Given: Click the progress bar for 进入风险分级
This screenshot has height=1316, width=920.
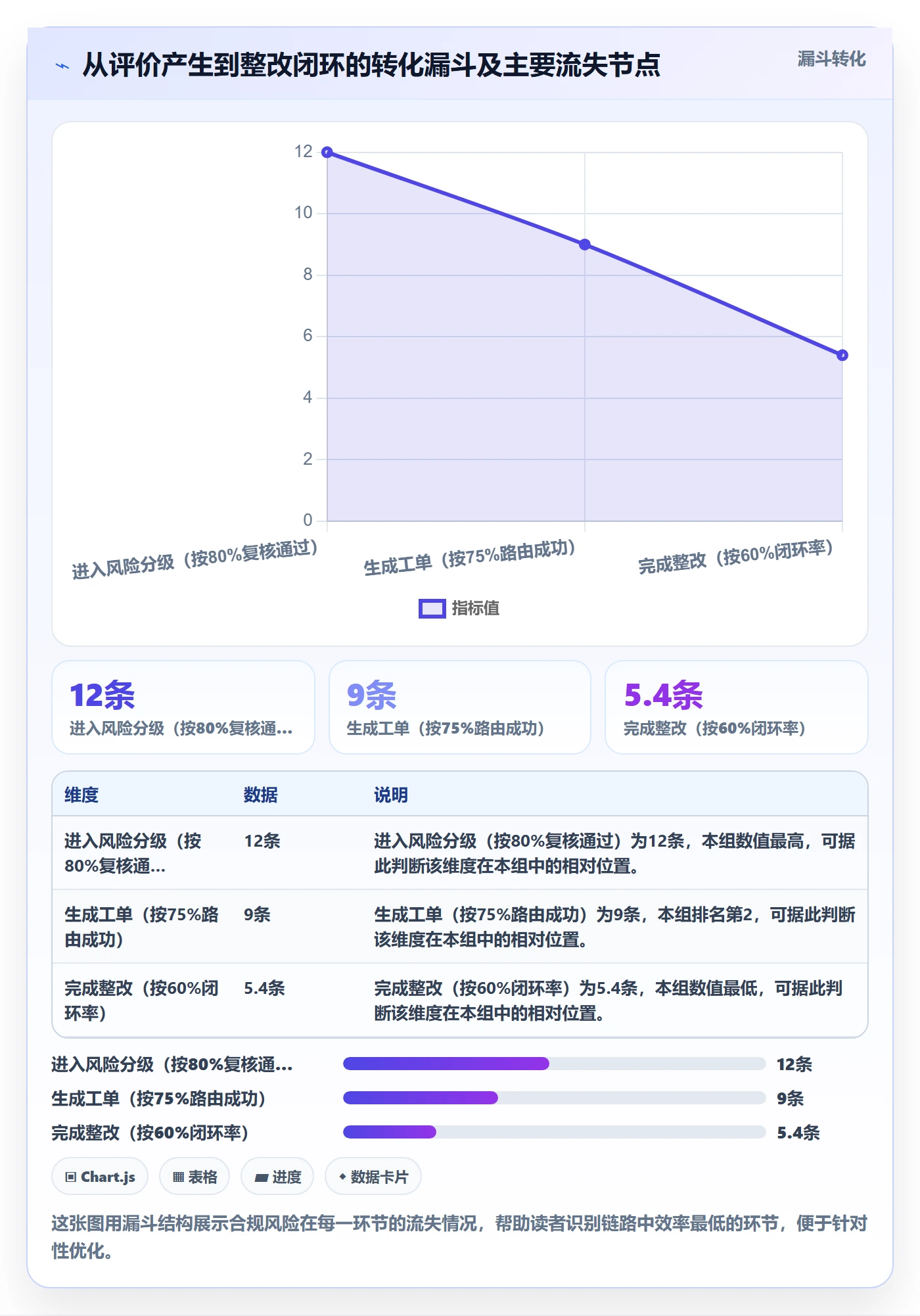Looking at the screenshot, I should point(555,1064).
